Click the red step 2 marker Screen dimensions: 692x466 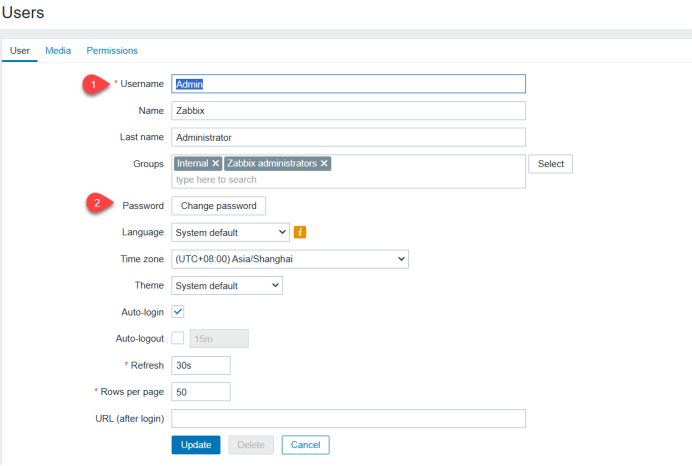[95, 204]
